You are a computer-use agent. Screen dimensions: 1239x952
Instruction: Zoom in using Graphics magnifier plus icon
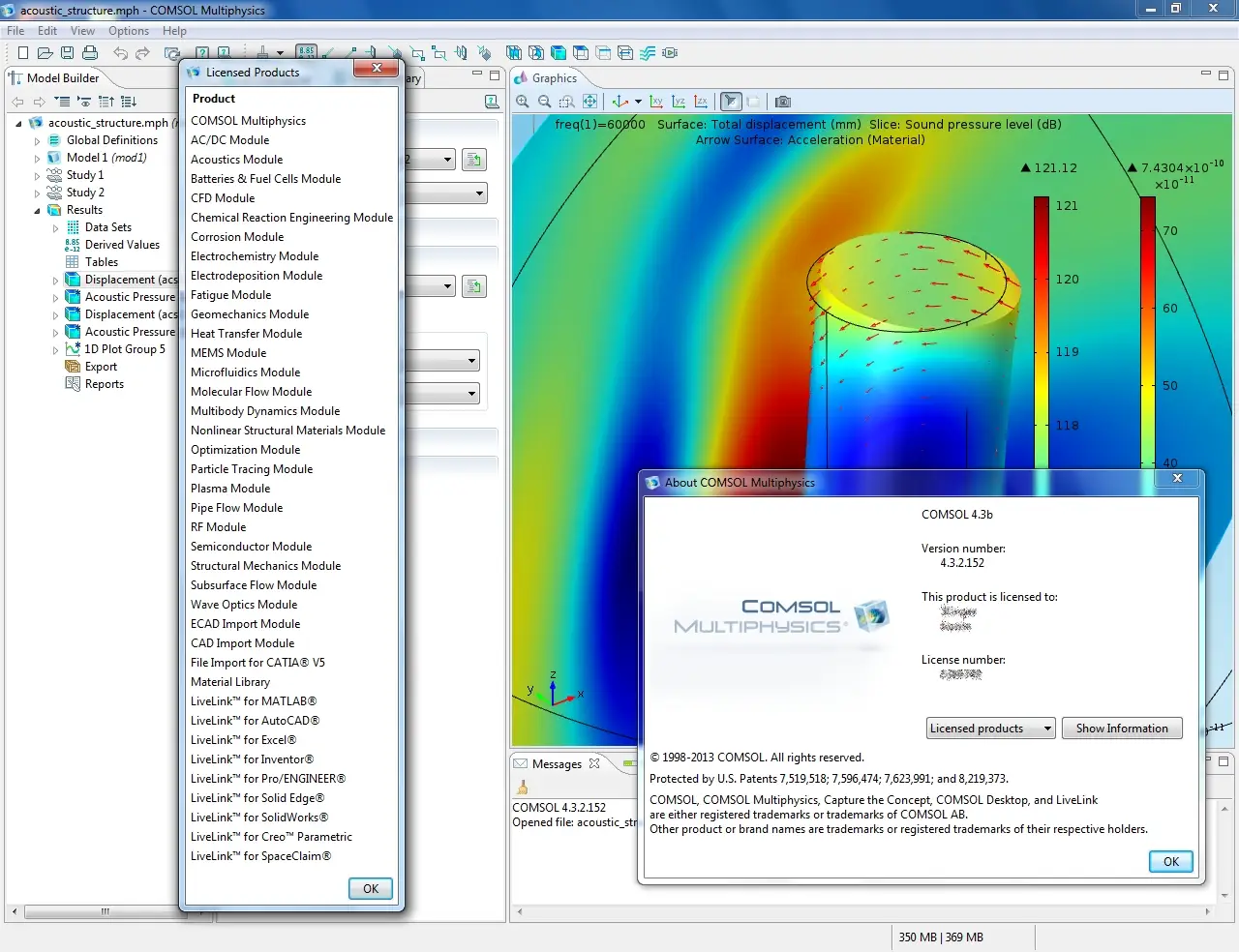(x=523, y=102)
